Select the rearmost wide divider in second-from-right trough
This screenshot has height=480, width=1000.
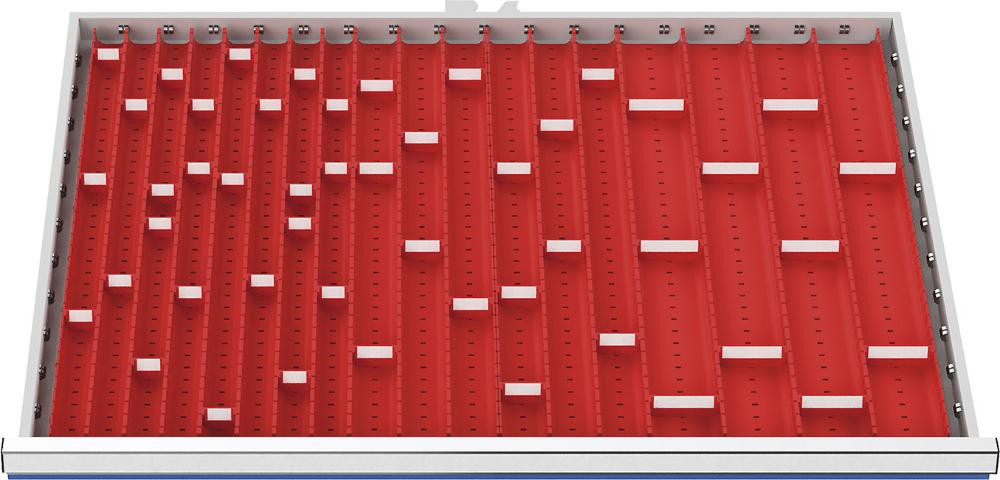790,105
